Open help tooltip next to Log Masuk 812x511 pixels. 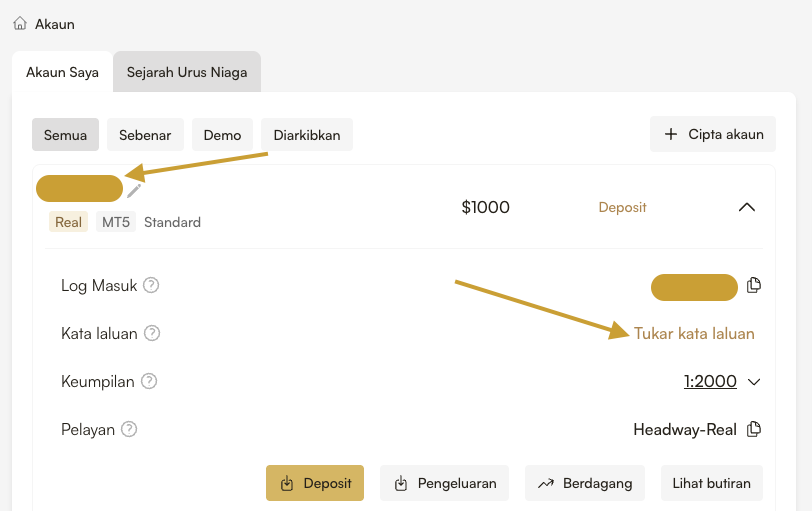[x=151, y=286]
